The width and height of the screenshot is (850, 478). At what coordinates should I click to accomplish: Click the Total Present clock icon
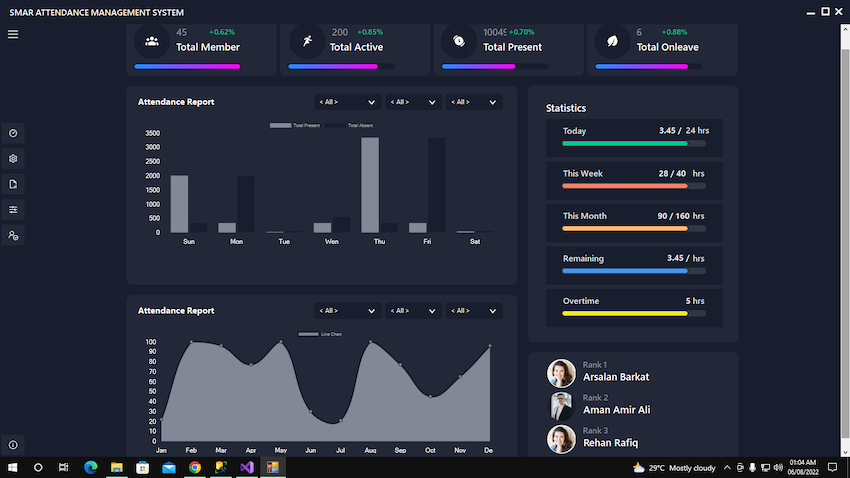[x=459, y=41]
